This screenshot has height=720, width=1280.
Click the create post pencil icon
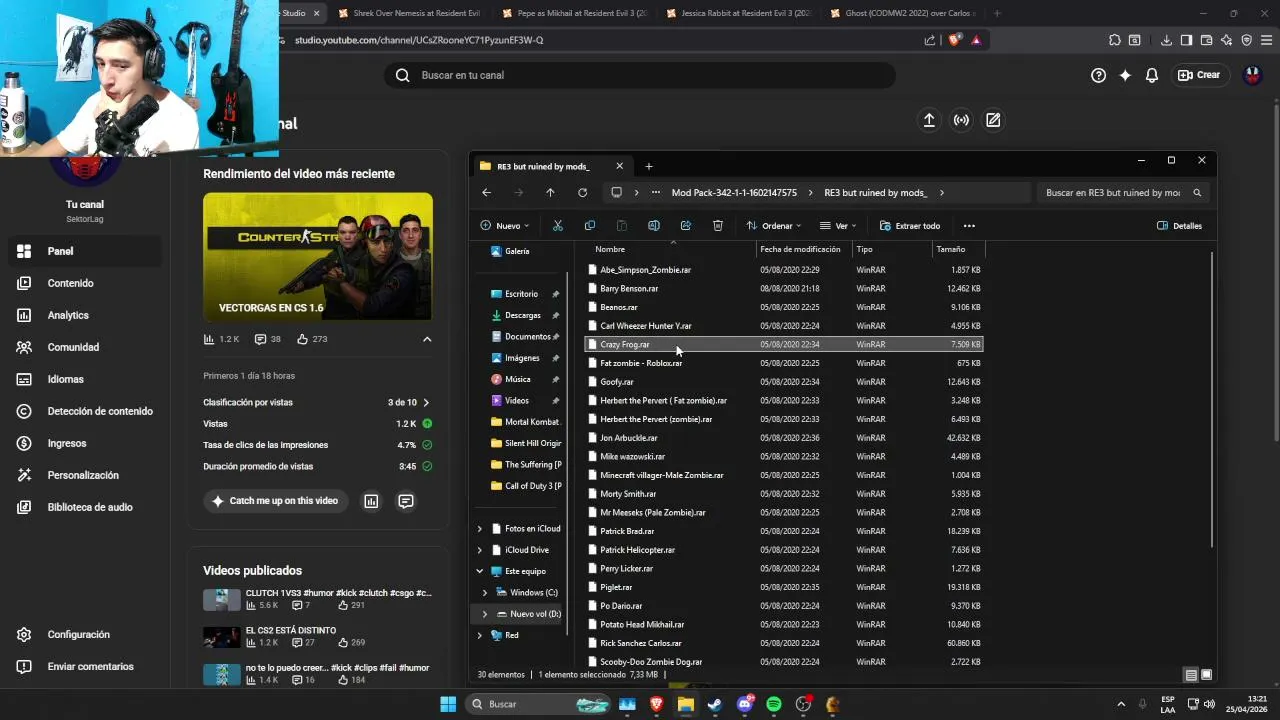click(993, 120)
